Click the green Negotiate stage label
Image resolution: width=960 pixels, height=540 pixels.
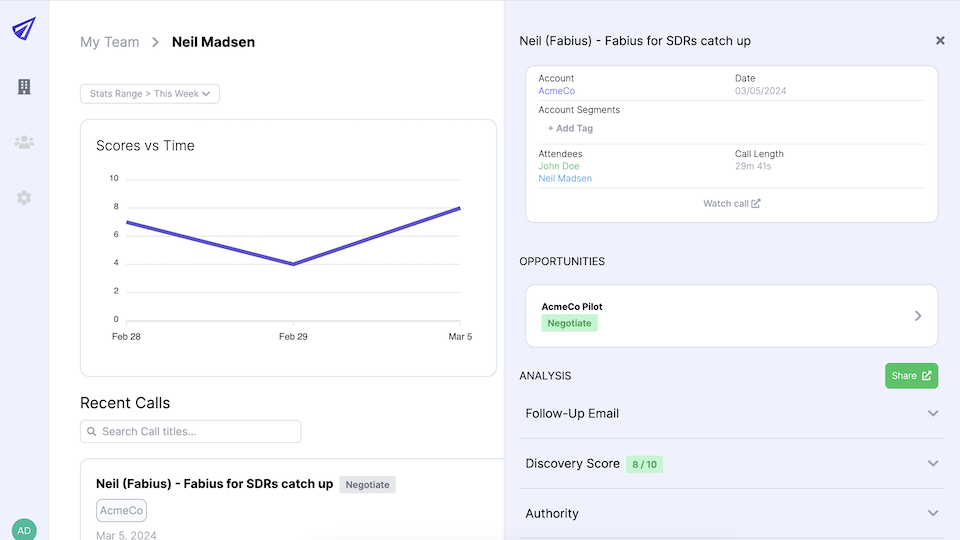click(569, 323)
